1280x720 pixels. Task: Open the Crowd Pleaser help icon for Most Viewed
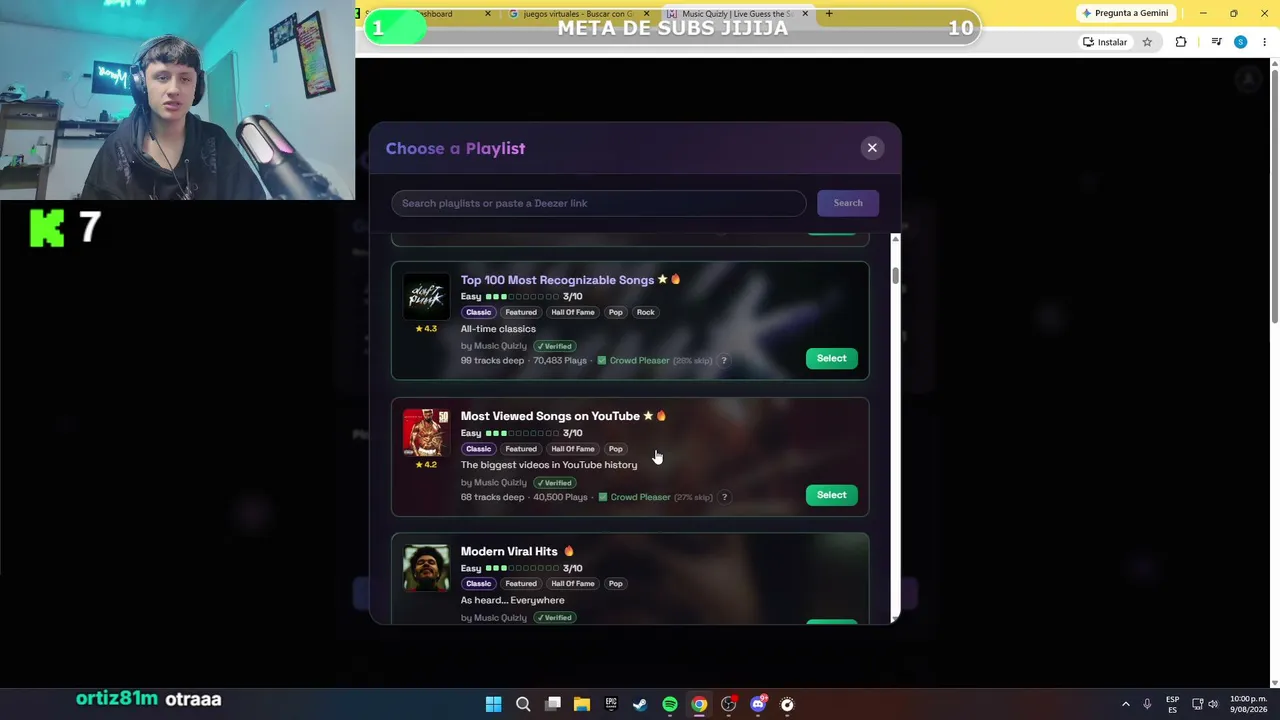(725, 497)
